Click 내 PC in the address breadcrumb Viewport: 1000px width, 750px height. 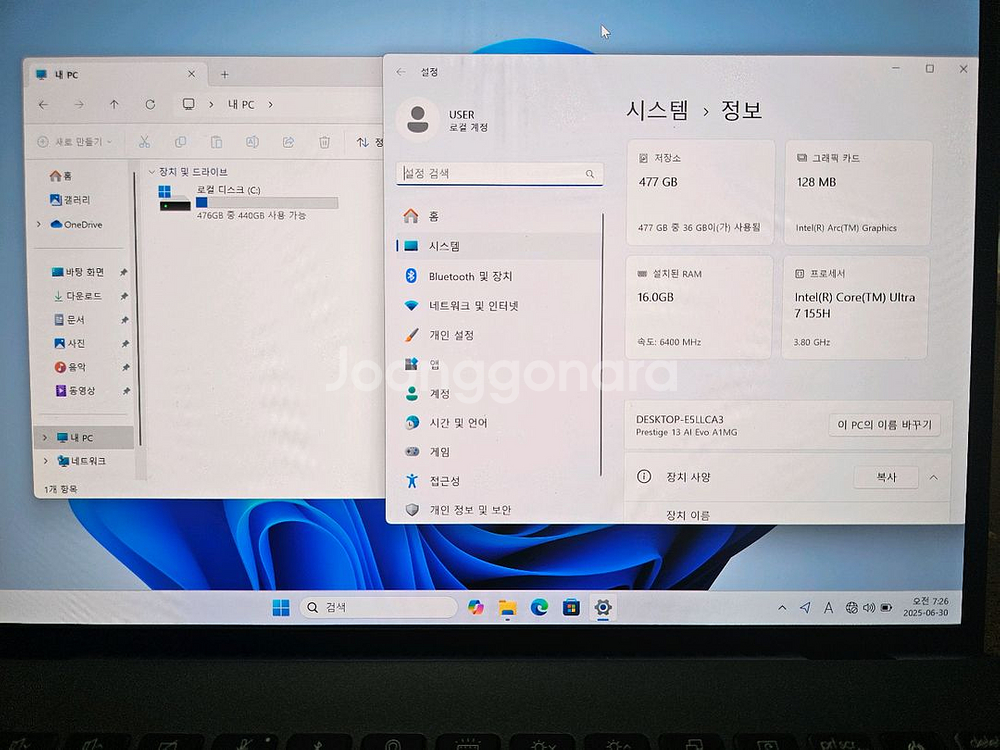click(241, 105)
